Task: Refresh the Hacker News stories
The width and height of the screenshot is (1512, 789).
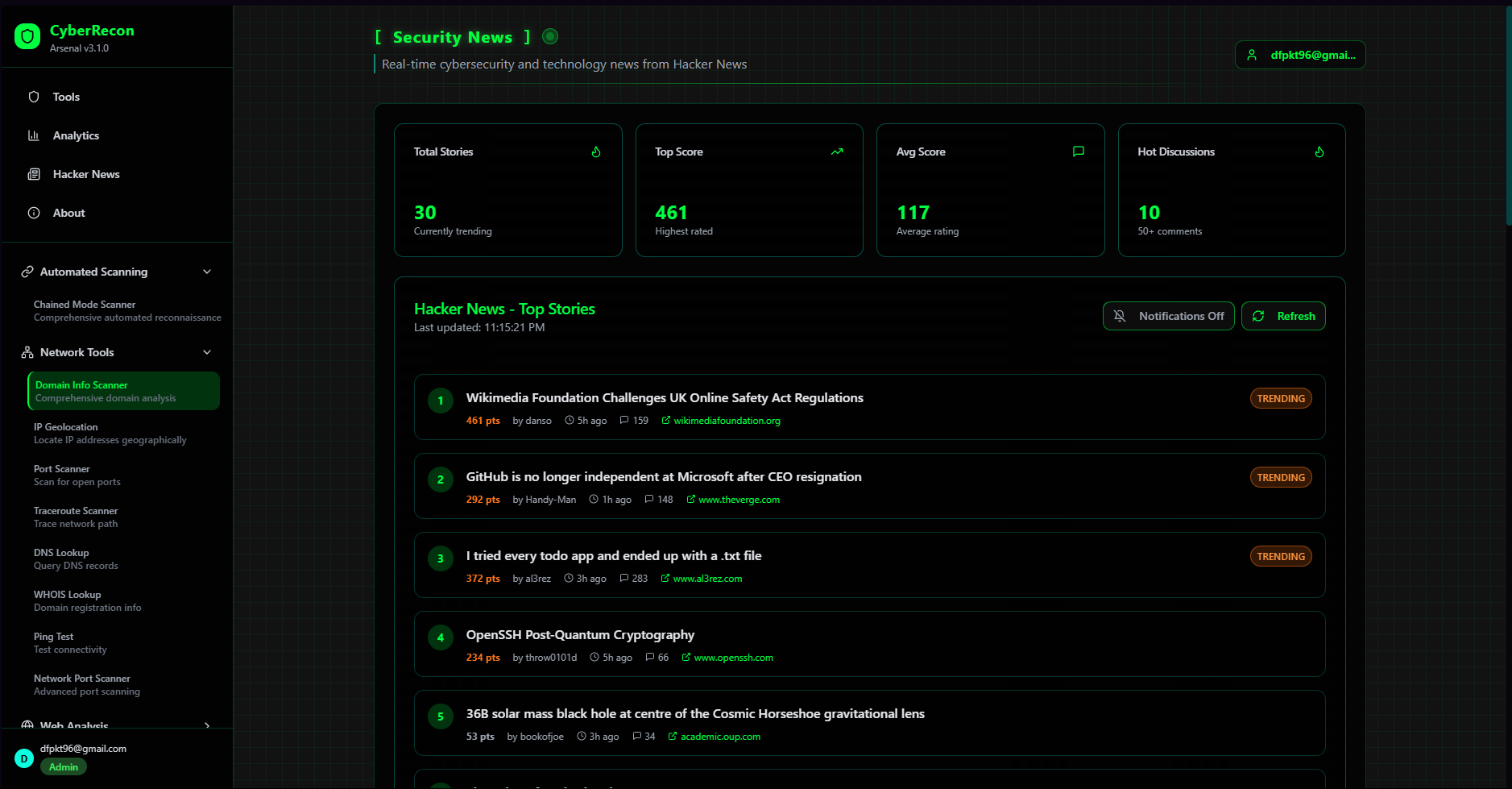Action: (x=1283, y=316)
